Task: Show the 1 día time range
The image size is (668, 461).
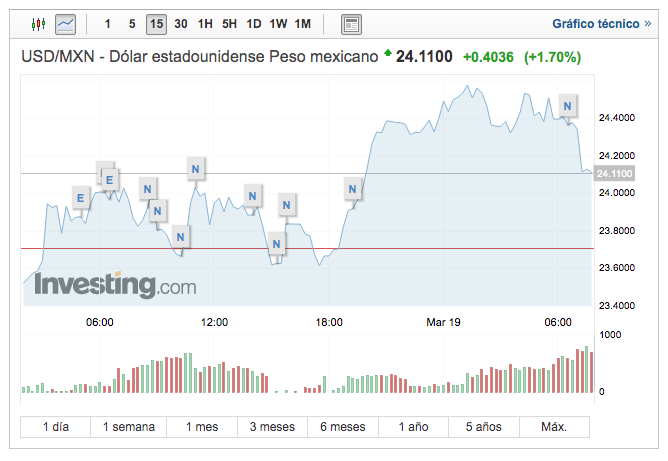Action: click(56, 427)
